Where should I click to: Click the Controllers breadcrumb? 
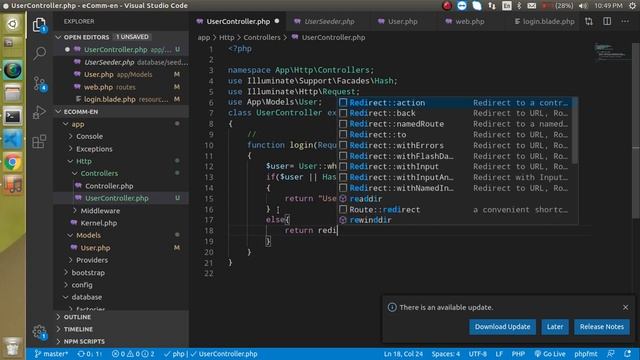[x=262, y=37]
